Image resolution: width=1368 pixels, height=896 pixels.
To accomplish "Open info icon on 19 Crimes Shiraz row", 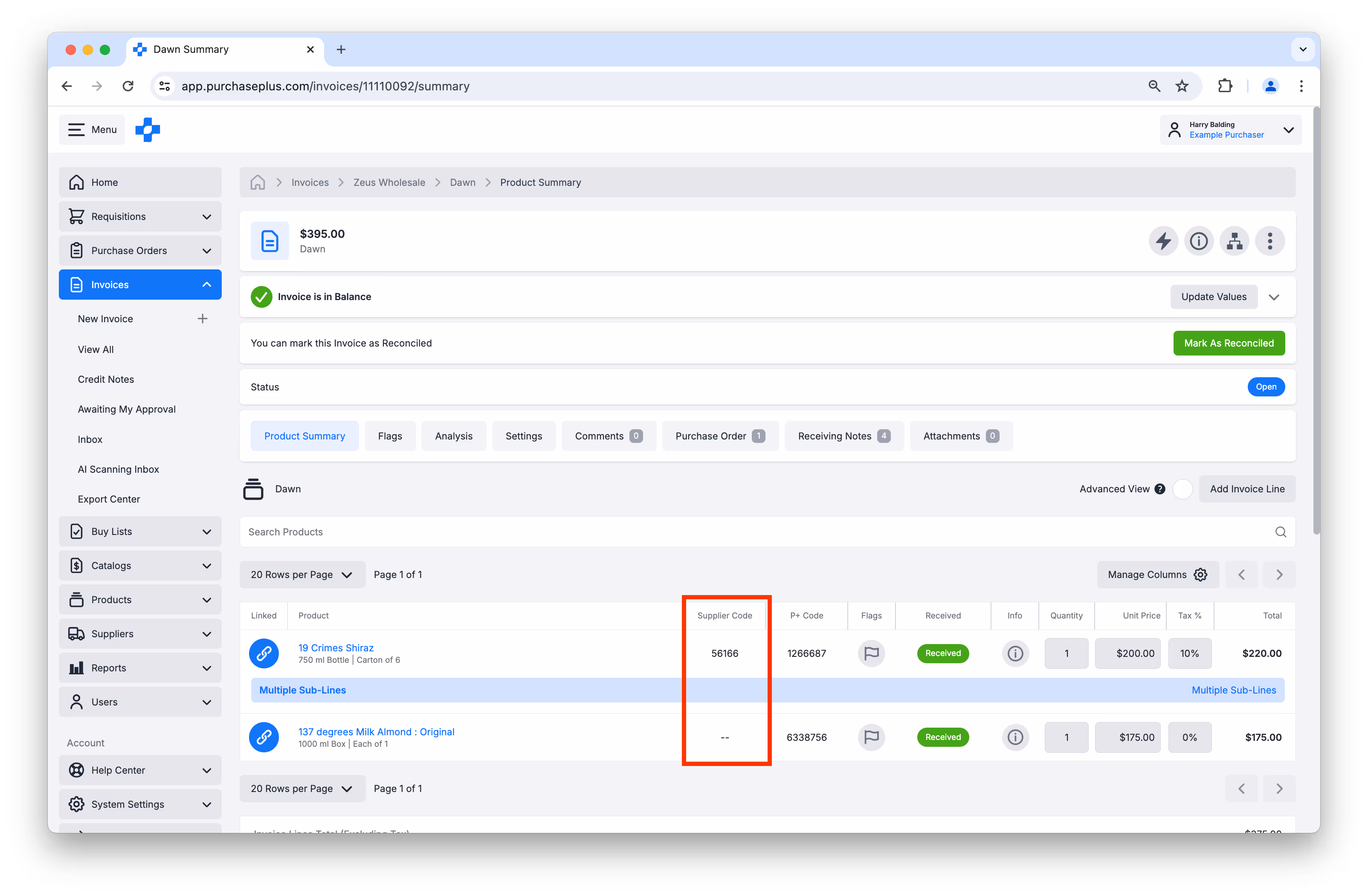I will 1014,653.
